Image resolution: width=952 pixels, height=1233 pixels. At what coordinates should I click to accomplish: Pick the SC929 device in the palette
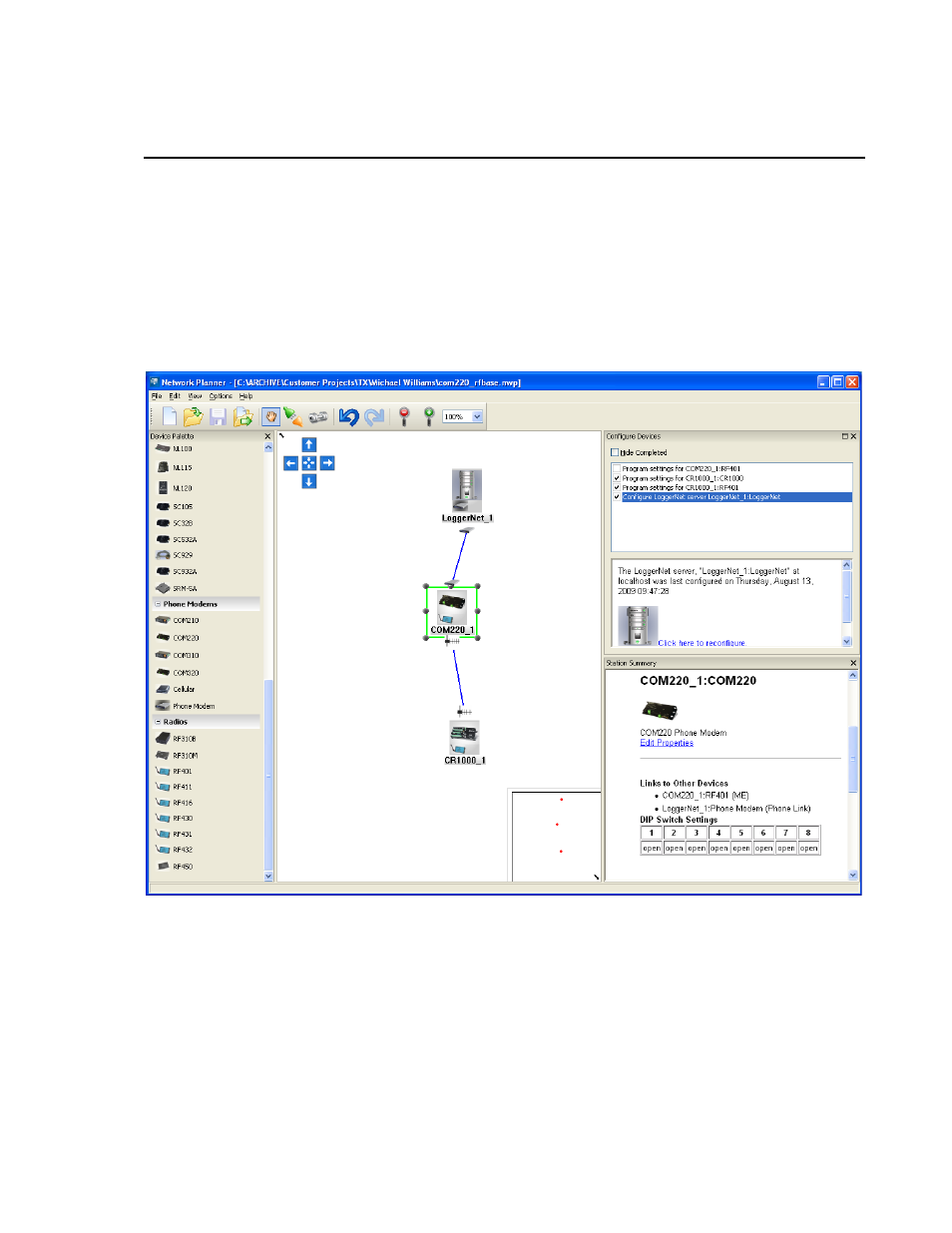pos(174,555)
